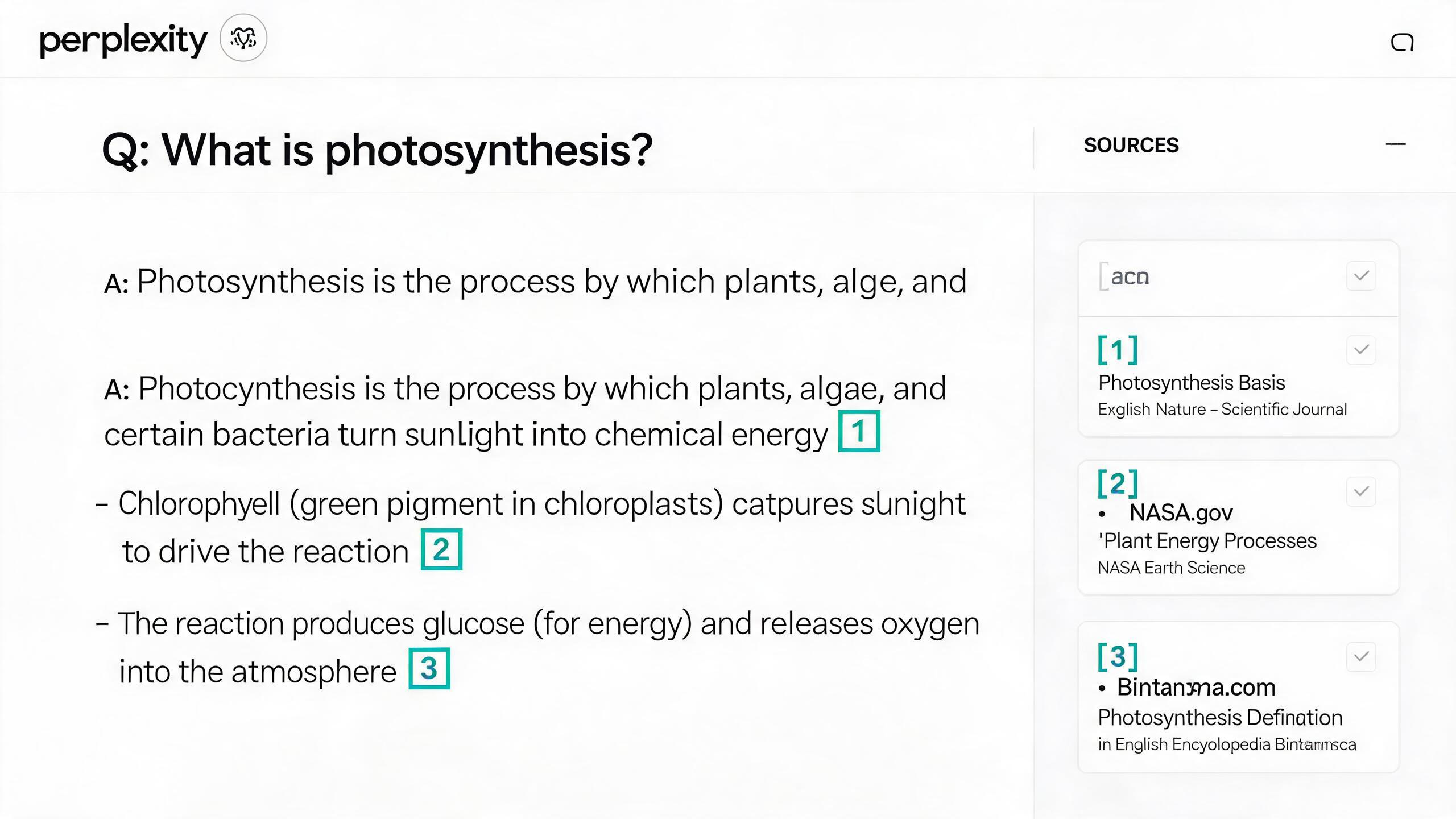Toggle the checkbox for source [3]
The width and height of the screenshot is (1456, 819).
point(1361,657)
